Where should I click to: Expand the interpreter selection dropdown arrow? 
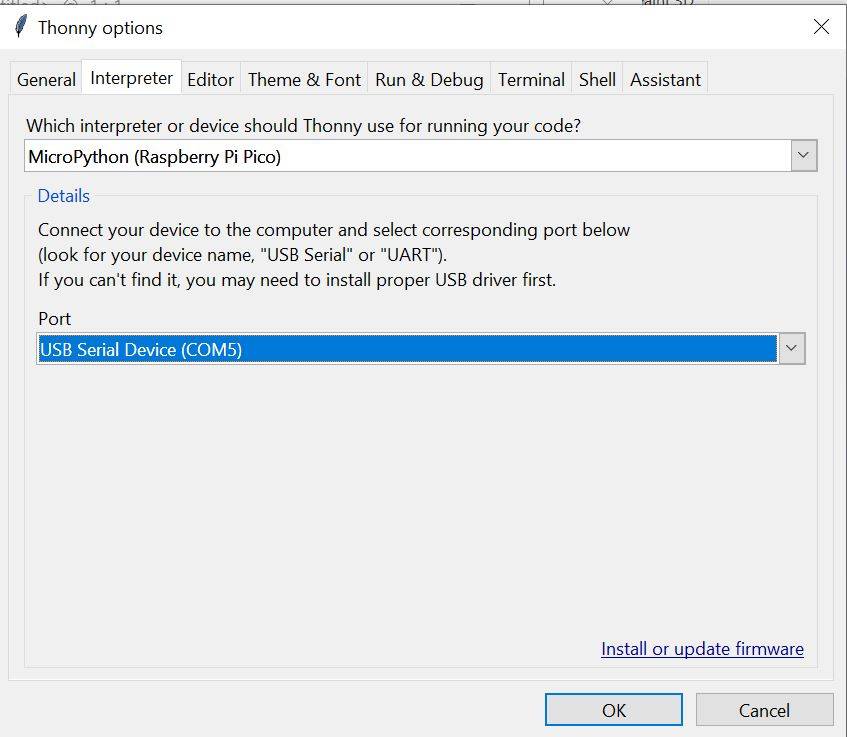(804, 156)
